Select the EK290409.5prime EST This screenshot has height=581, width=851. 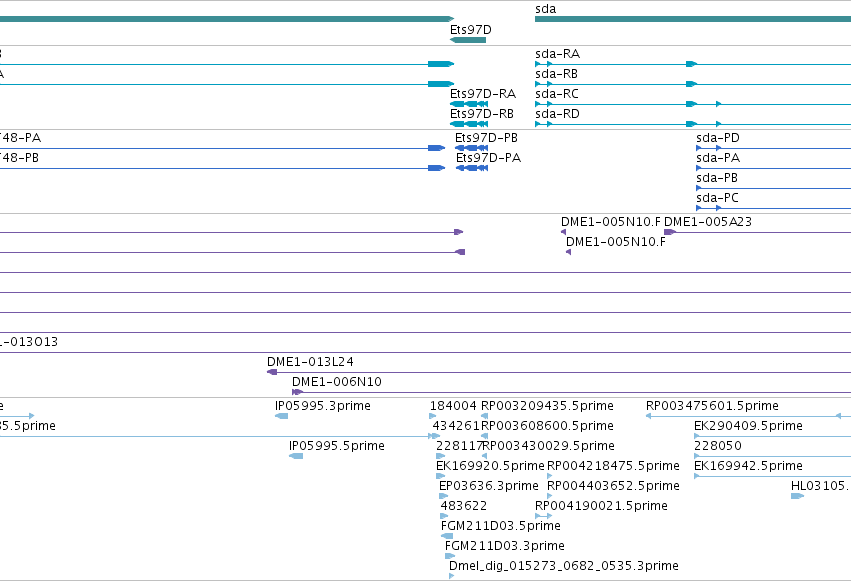click(773, 436)
